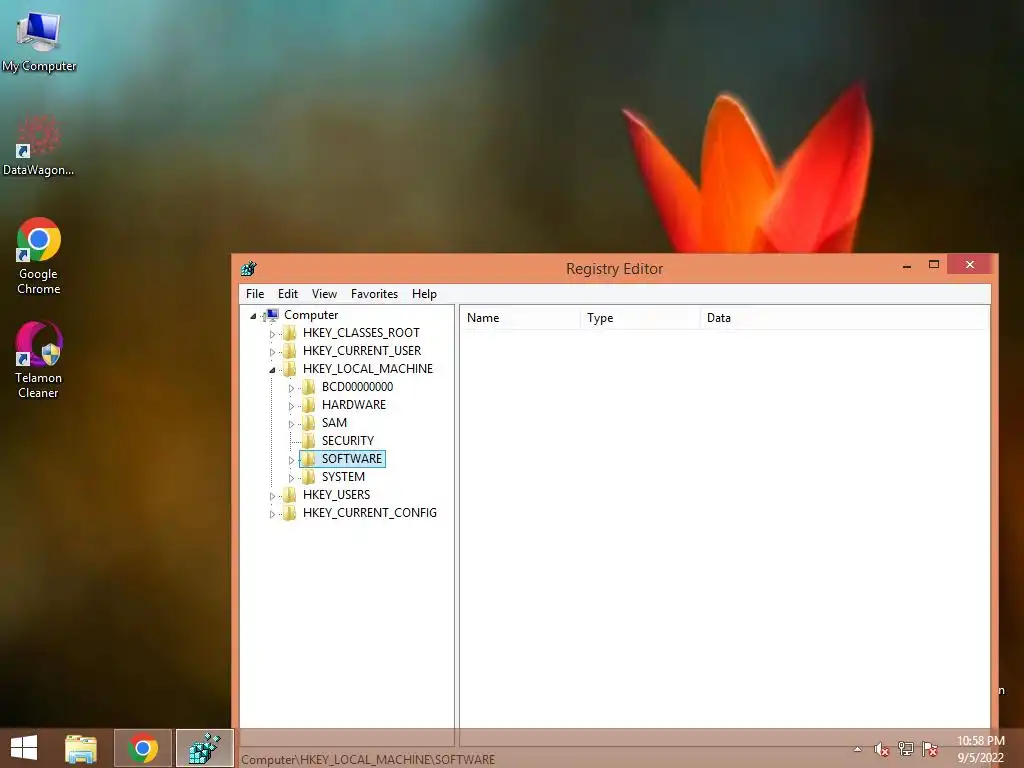Expand the HARDWARE key
Image resolution: width=1024 pixels, height=768 pixels.
click(x=291, y=406)
